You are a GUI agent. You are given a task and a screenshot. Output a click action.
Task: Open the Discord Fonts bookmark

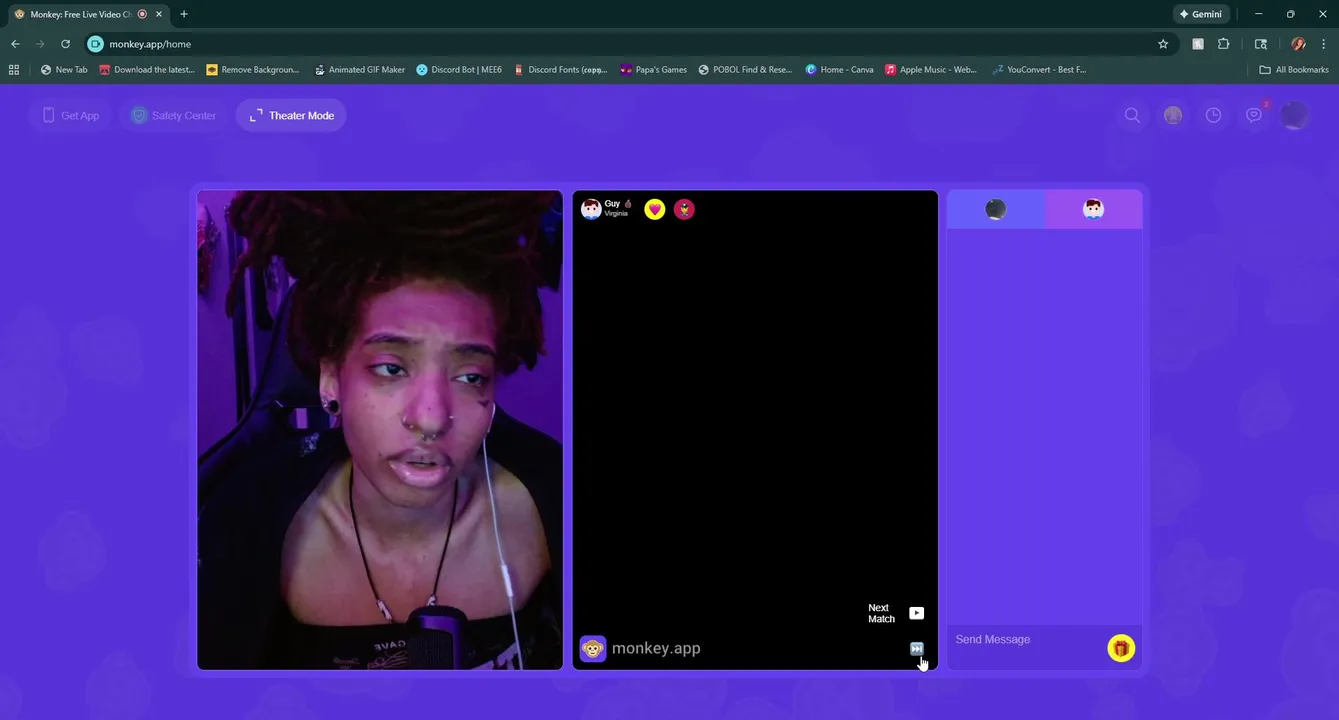point(560,70)
